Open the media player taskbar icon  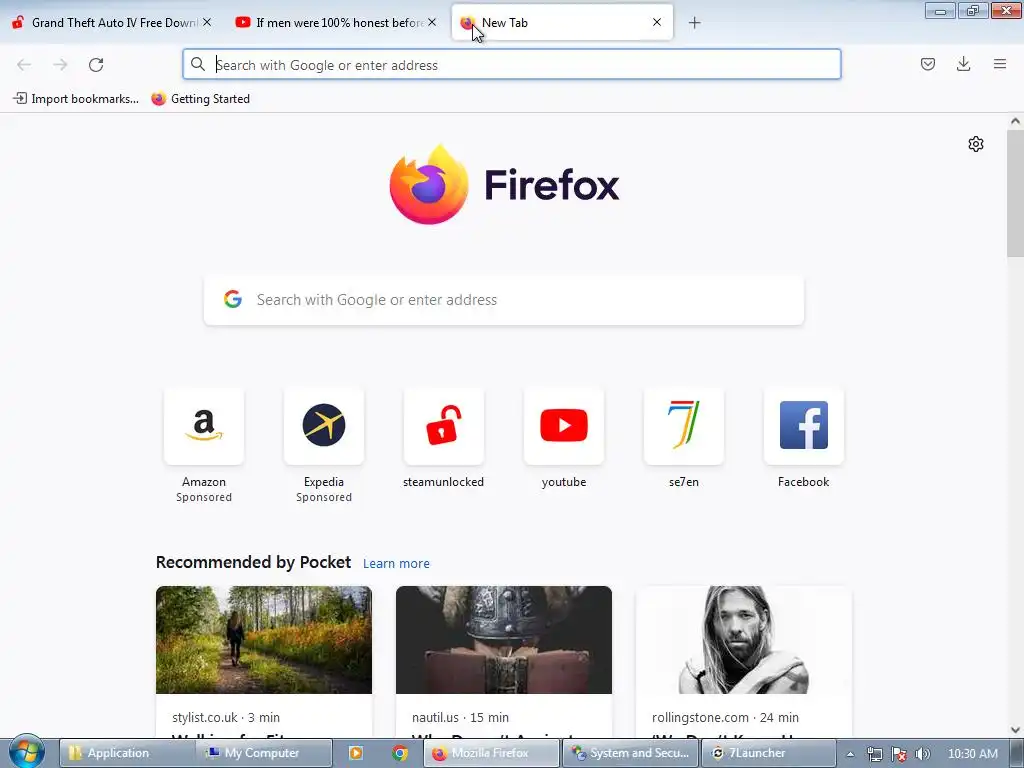356,753
